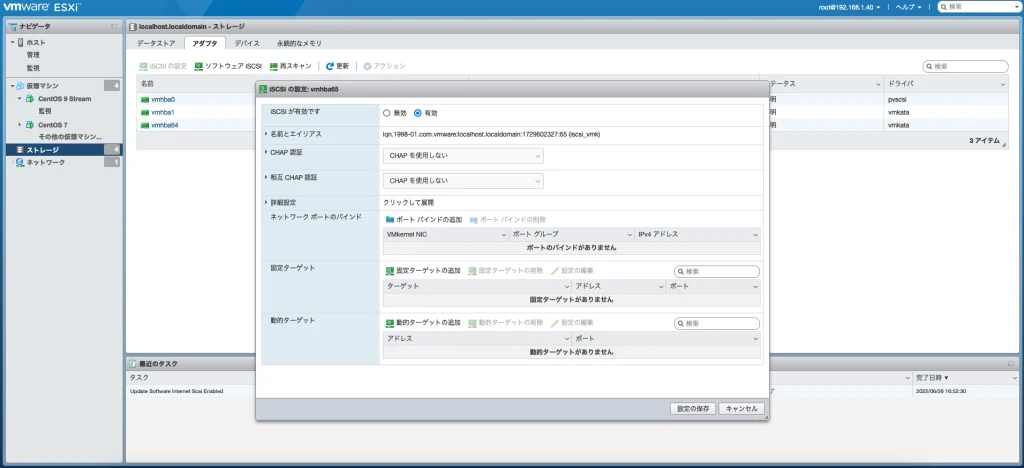The height and width of the screenshot is (468, 1024).
Task: Click the VMware ESXi logo
Action: 42,7
